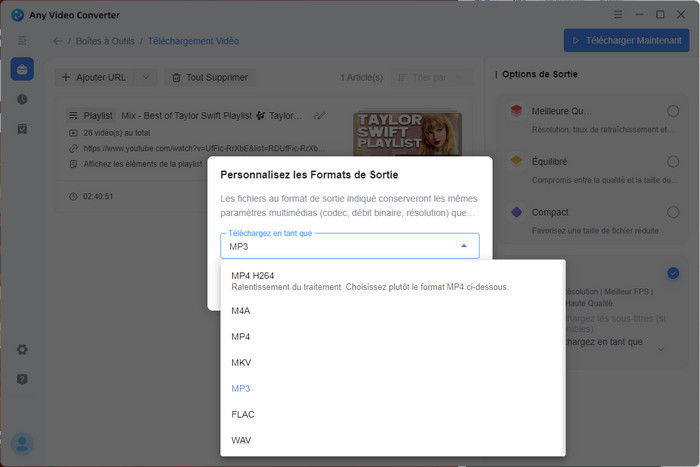Expand the Ajouter URL dropdown arrow

click(146, 77)
